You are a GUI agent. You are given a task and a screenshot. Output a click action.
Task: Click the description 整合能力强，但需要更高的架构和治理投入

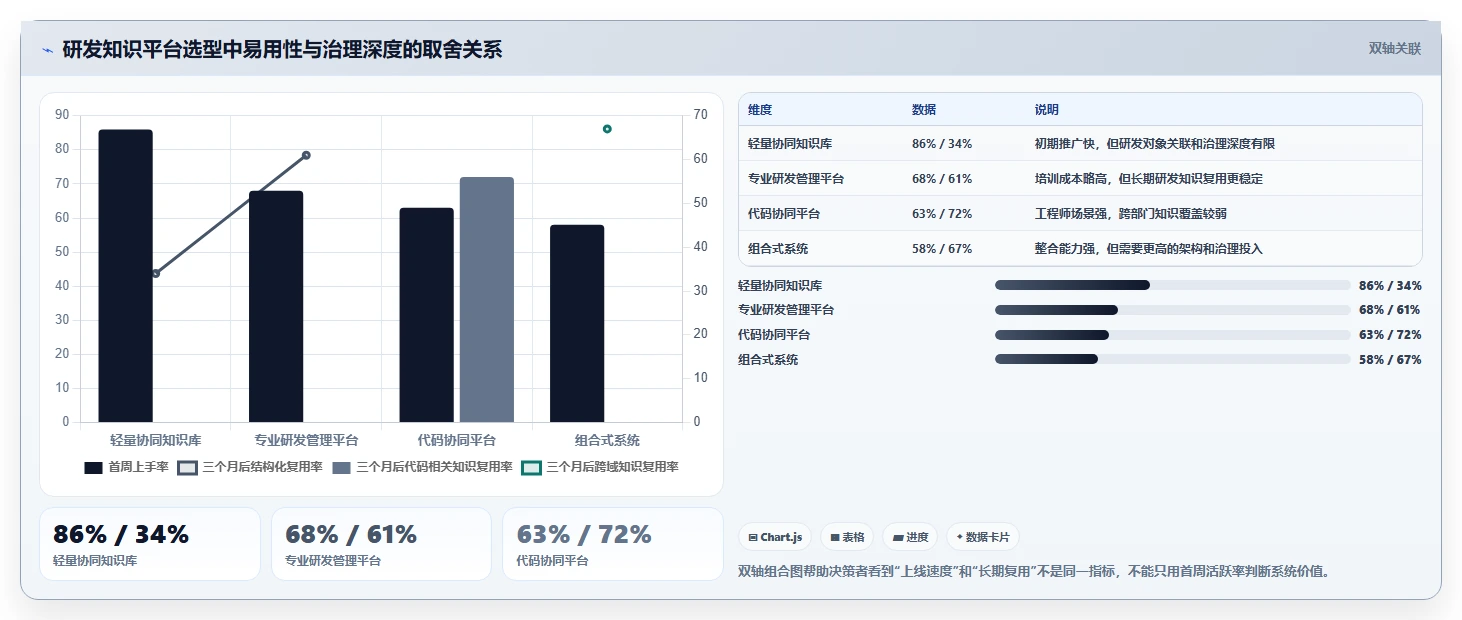(x=1149, y=249)
